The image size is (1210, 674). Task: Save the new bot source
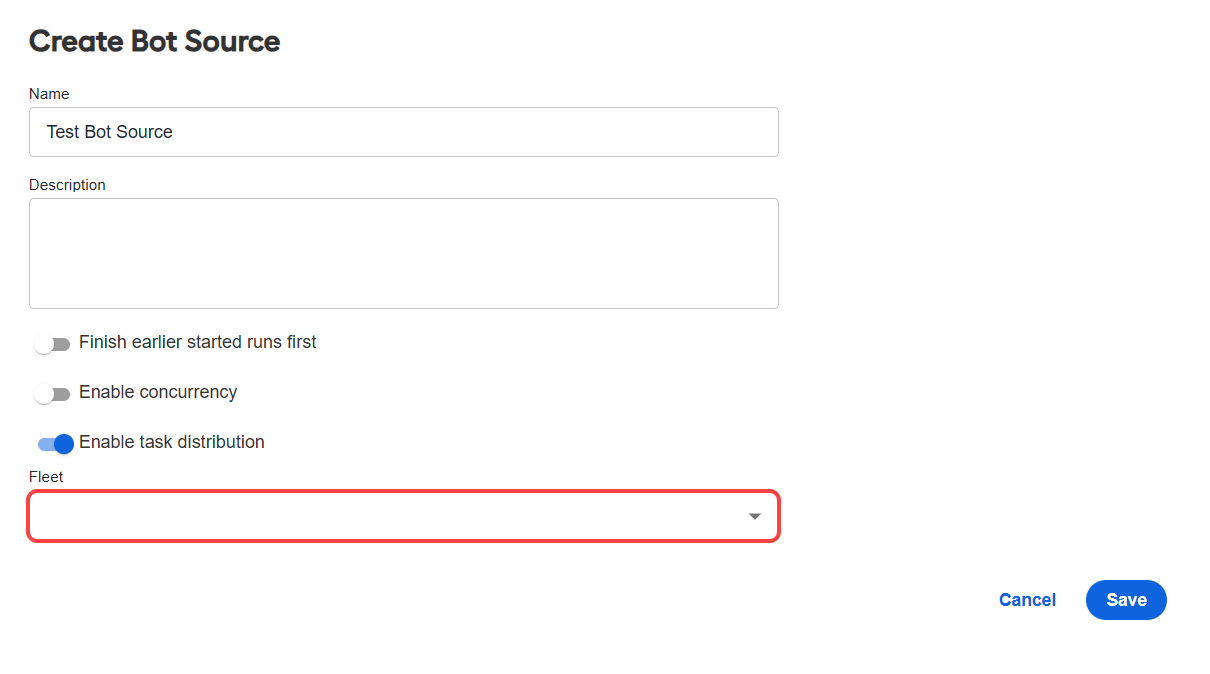point(1126,600)
